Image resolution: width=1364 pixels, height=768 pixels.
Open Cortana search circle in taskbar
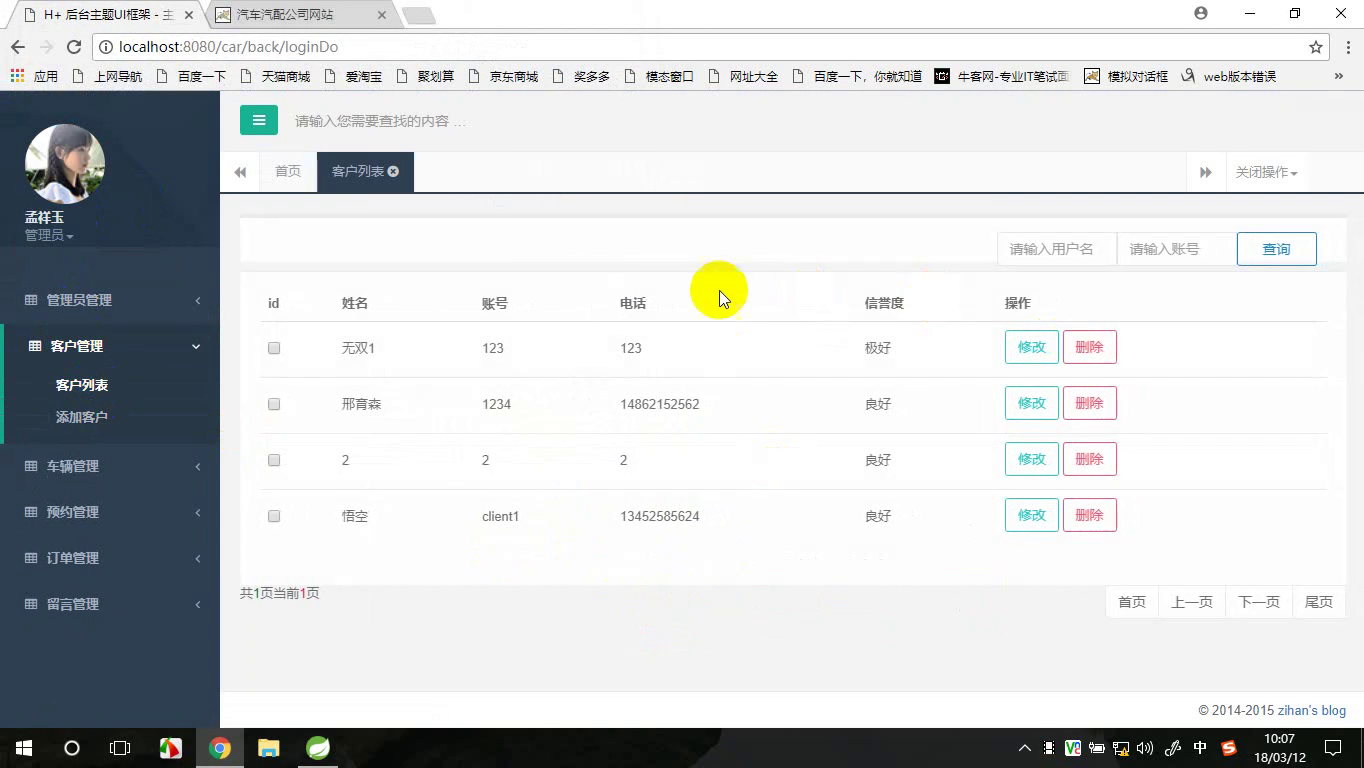pos(72,748)
